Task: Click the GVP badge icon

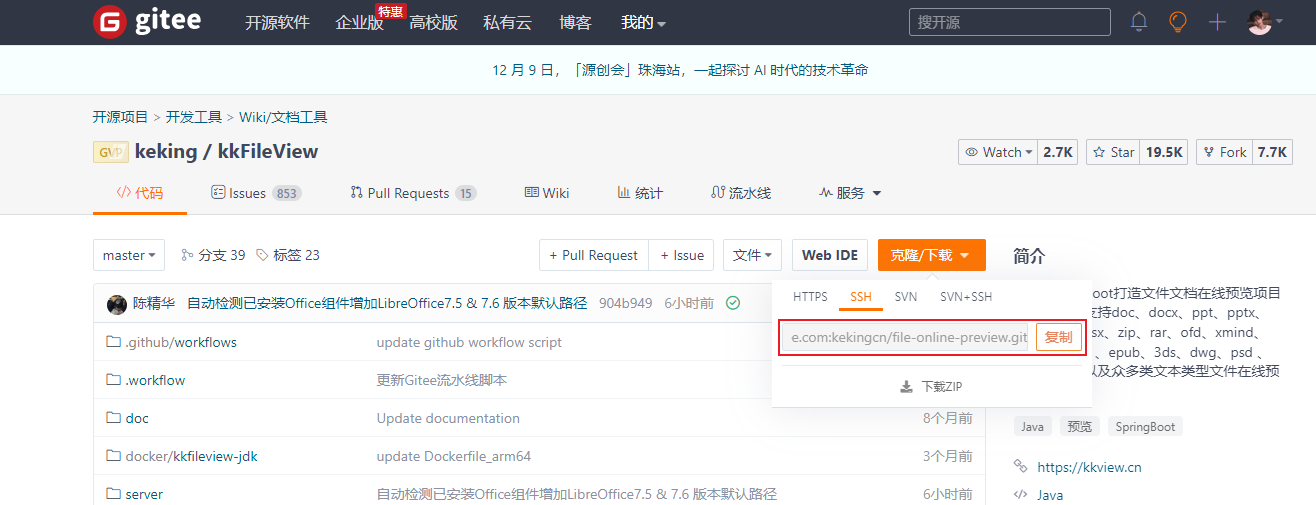Action: 110,152
